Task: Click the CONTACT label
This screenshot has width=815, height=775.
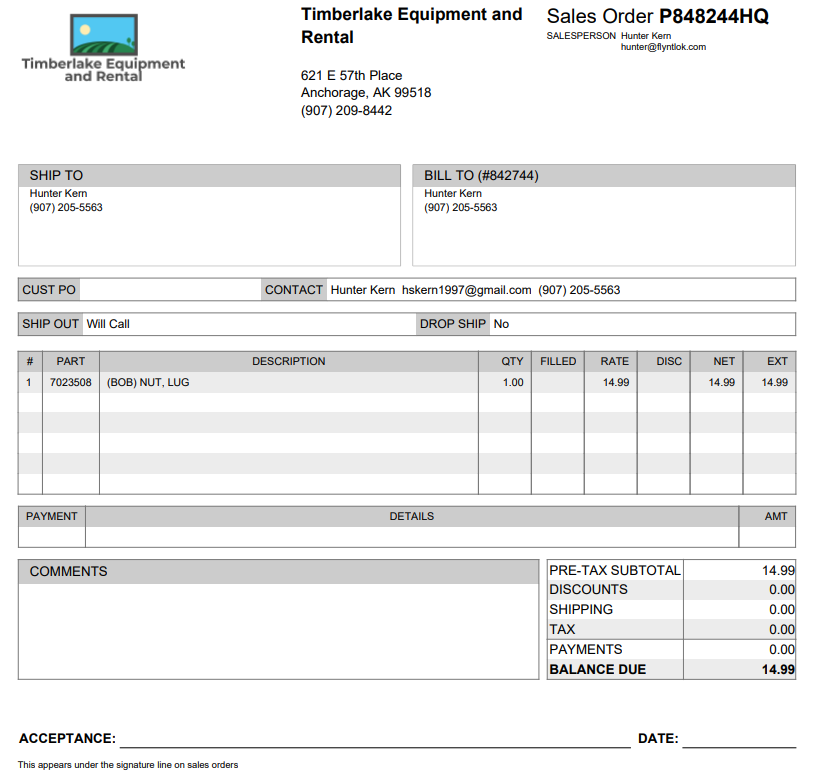Action: click(294, 290)
